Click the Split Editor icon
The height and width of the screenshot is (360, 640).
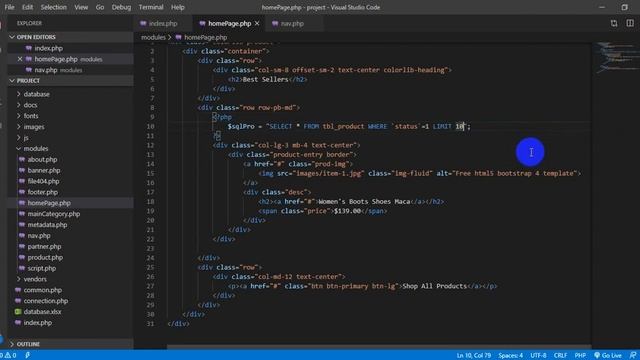pos(630,23)
